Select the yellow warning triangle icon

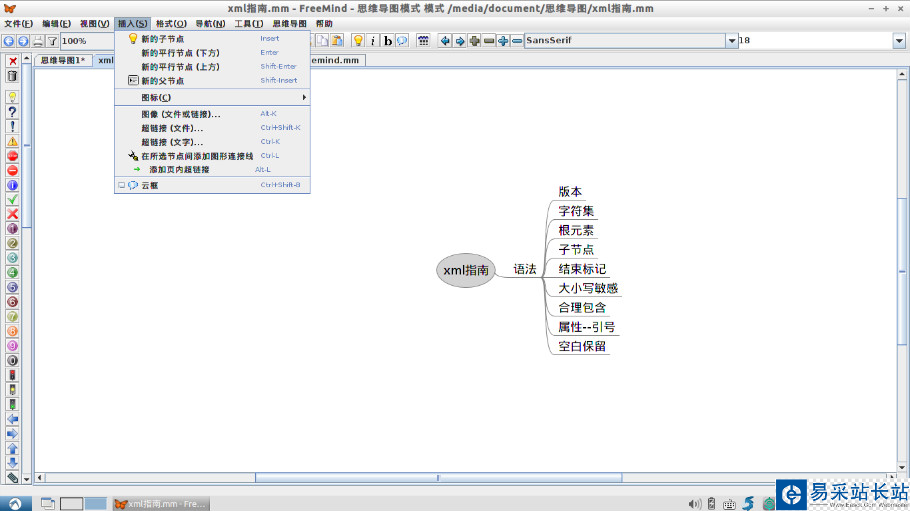coord(12,141)
